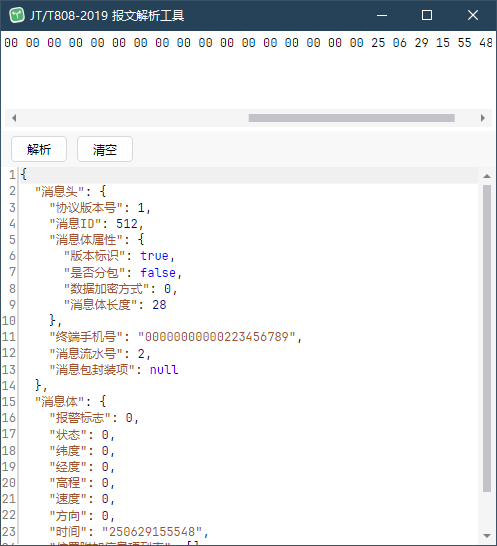Click line number 1 in the gutter
Viewport: 497px width, 546px height.
[x=12, y=174]
